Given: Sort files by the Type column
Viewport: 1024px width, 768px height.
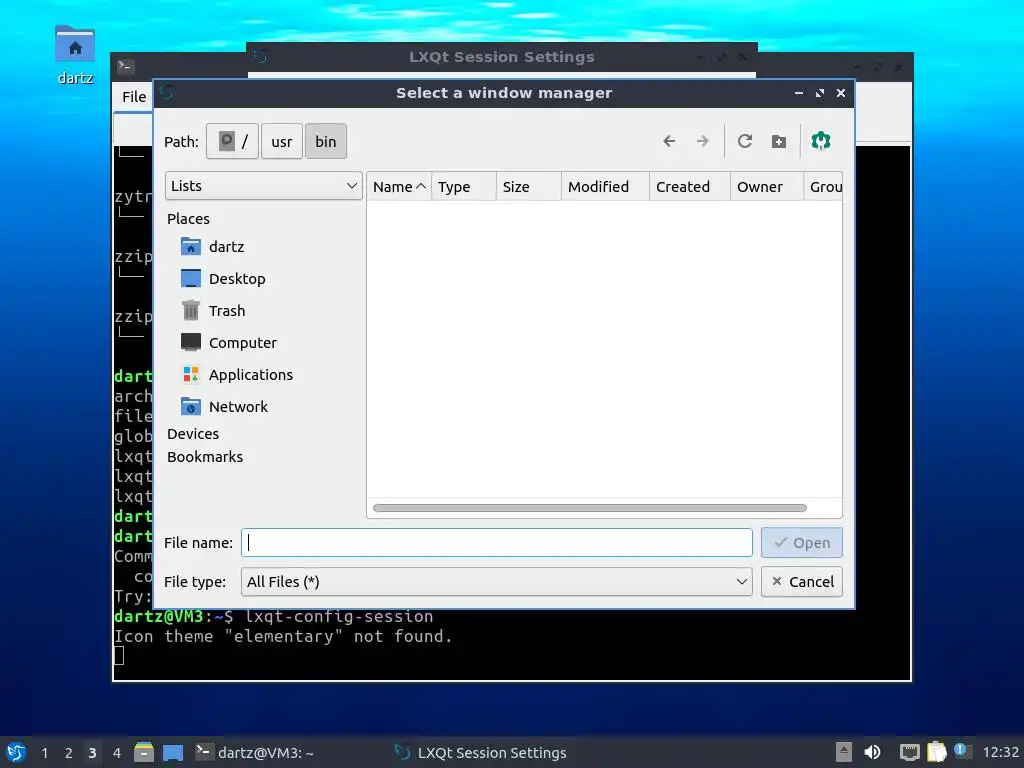Looking at the screenshot, I should 464,187.
